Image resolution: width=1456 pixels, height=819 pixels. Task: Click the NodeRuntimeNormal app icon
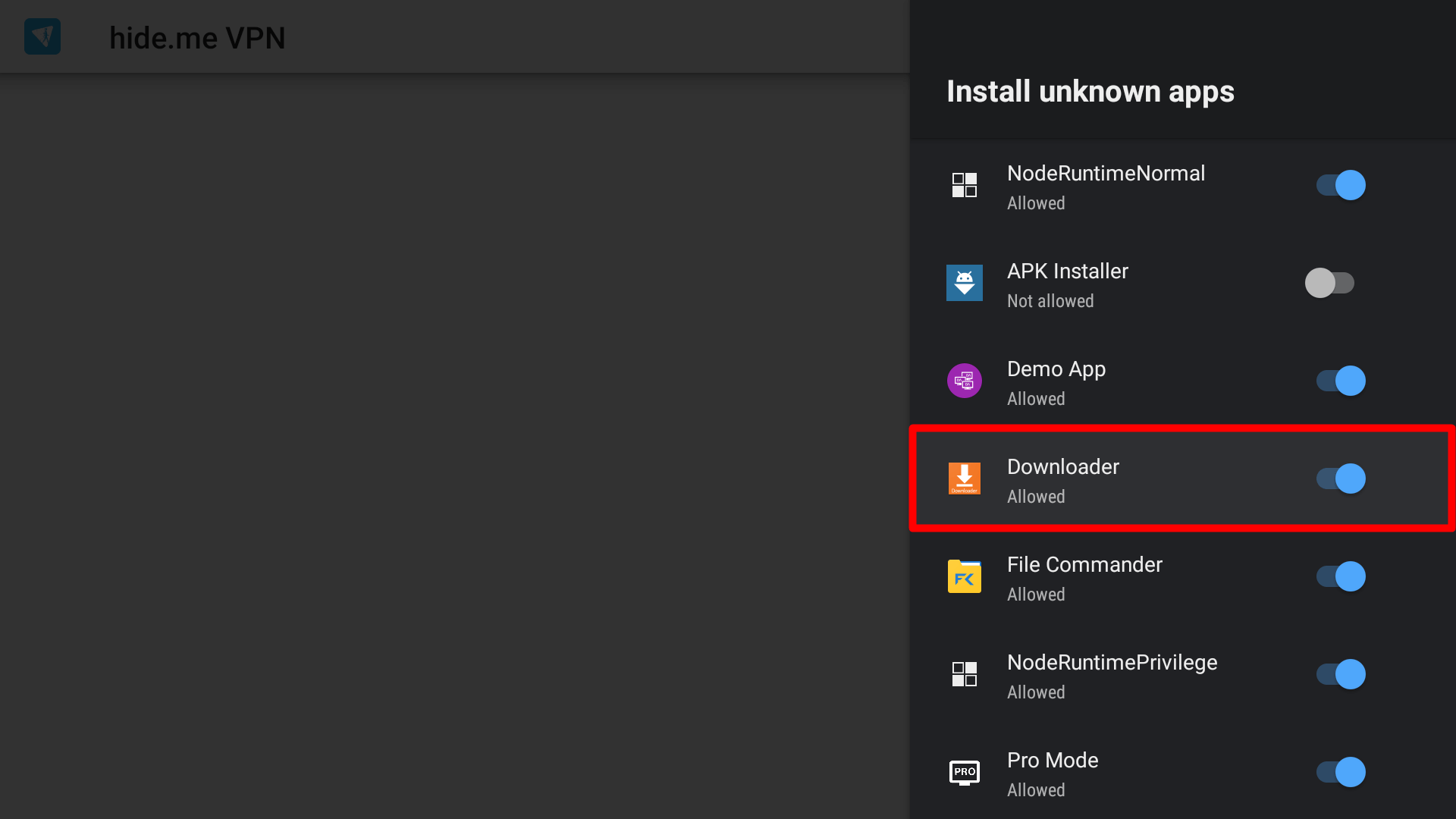click(x=964, y=185)
